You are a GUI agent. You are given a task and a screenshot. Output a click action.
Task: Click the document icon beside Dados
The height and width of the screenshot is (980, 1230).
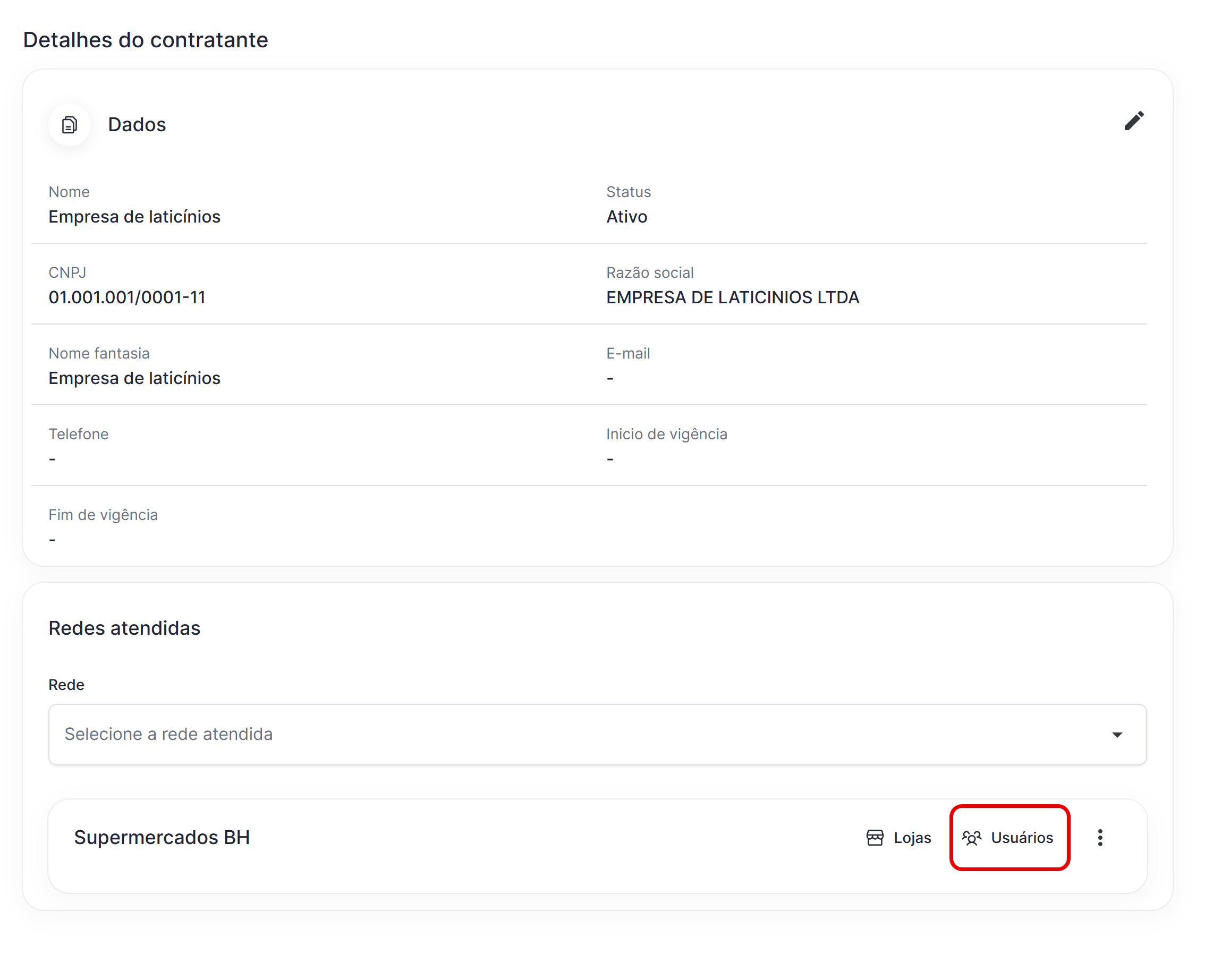(70, 124)
